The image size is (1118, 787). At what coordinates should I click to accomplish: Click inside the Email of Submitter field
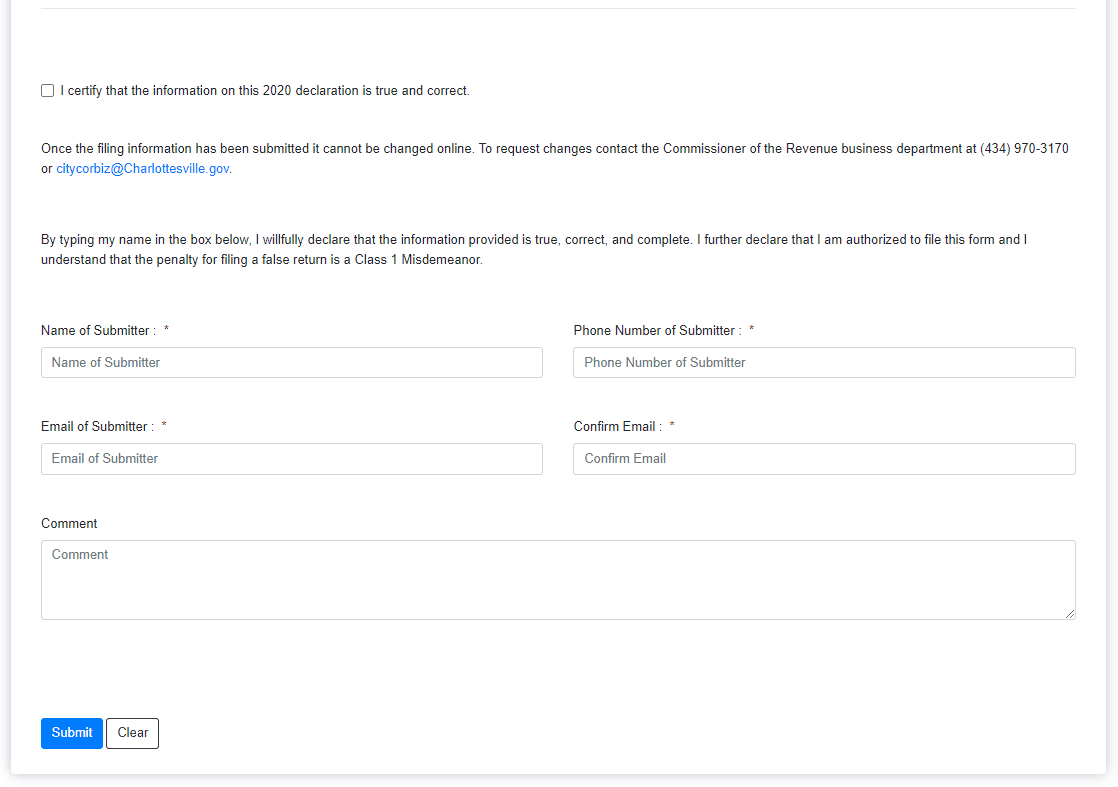pyautogui.click(x=291, y=458)
